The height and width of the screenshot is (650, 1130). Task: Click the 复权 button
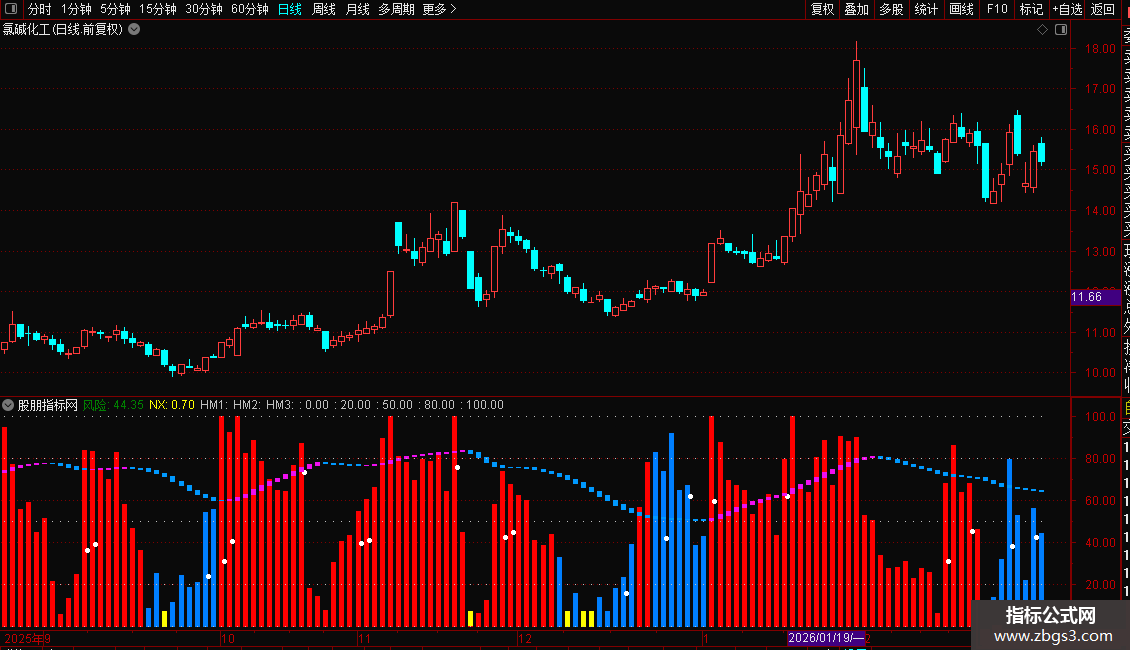coord(822,9)
